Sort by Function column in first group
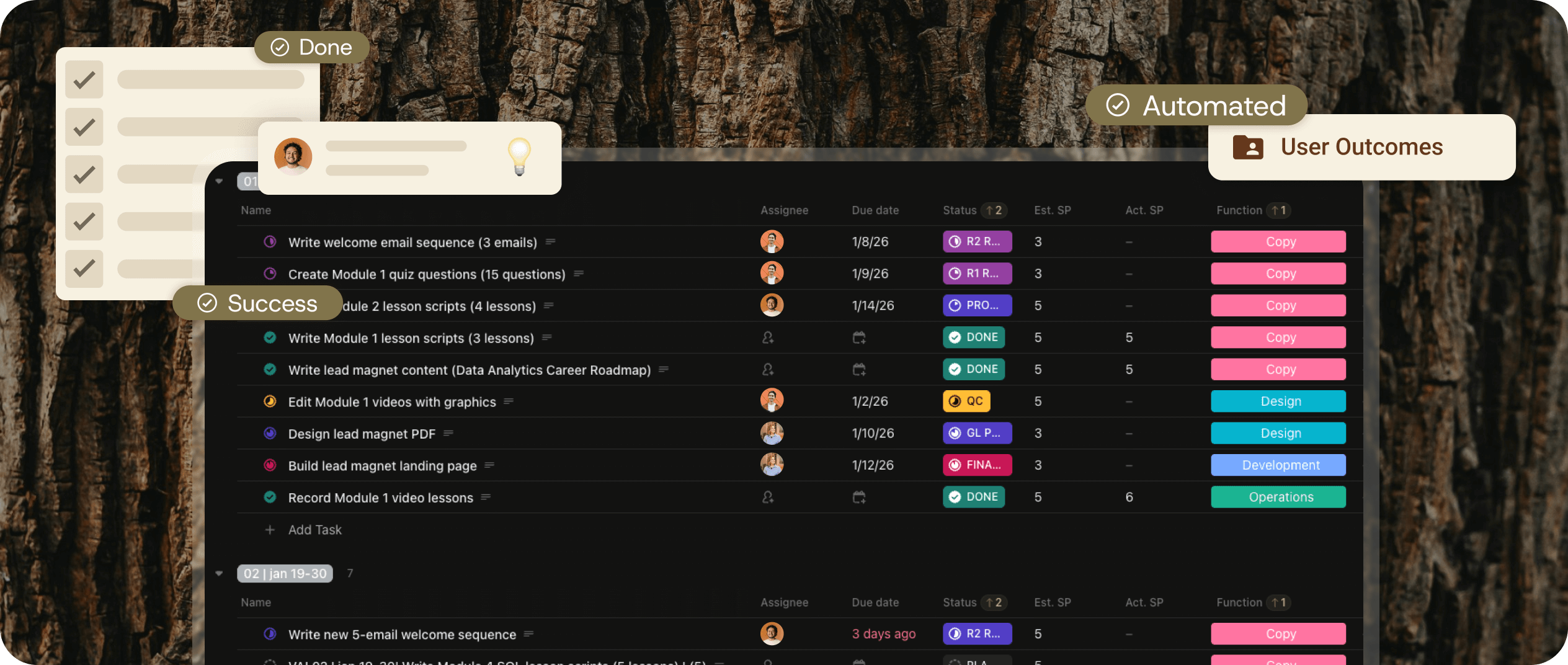The image size is (1568, 665). 1254,210
